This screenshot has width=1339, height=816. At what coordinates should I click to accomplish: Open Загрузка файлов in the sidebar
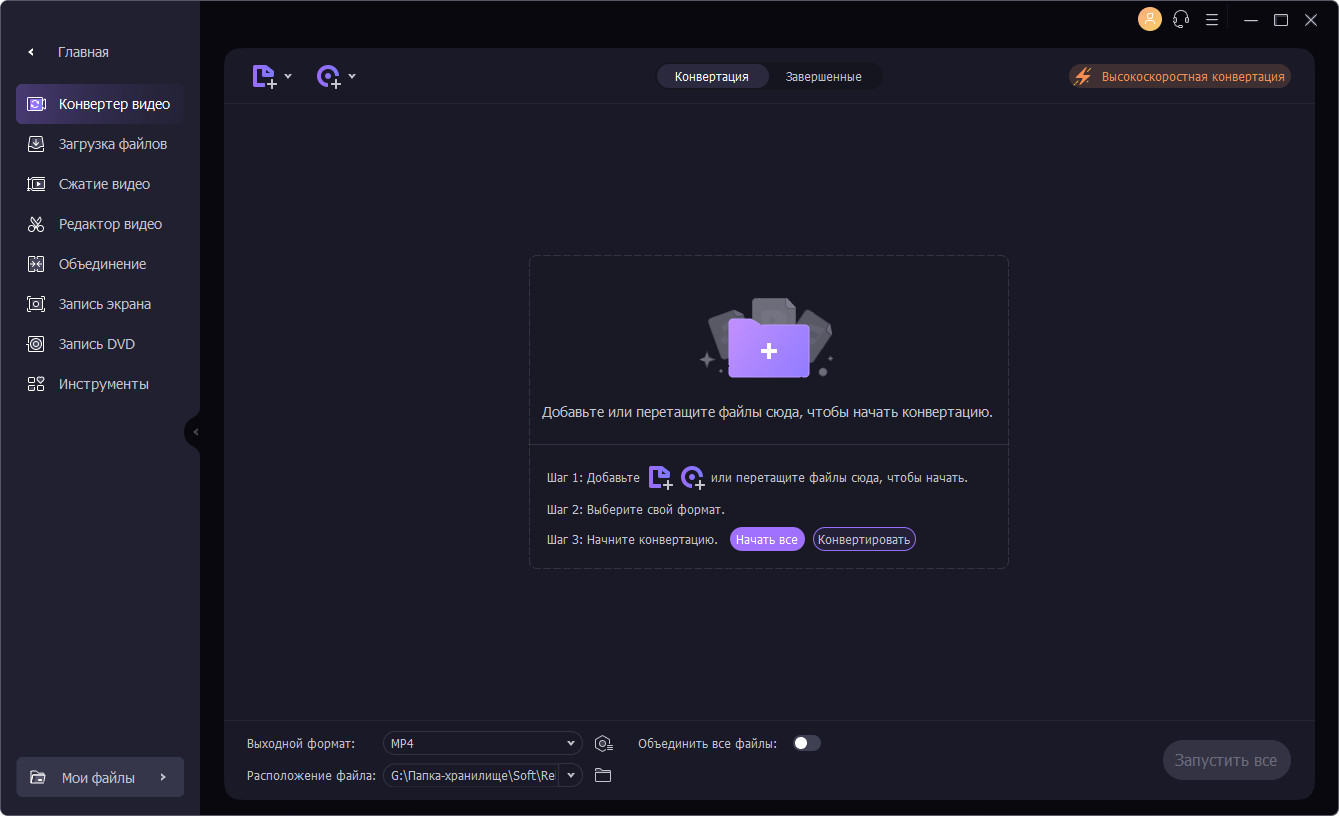[100, 144]
